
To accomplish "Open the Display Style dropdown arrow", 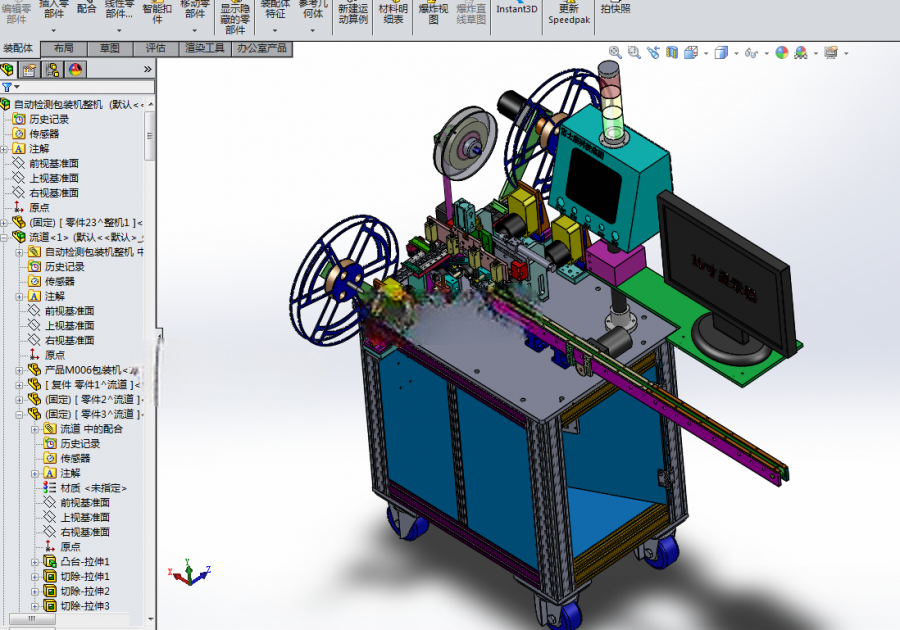I will coord(736,54).
